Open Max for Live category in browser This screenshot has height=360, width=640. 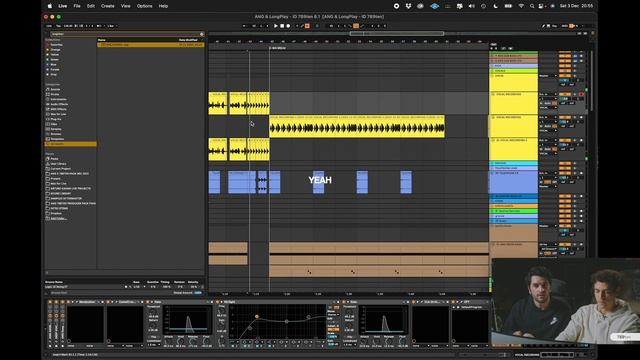58,114
